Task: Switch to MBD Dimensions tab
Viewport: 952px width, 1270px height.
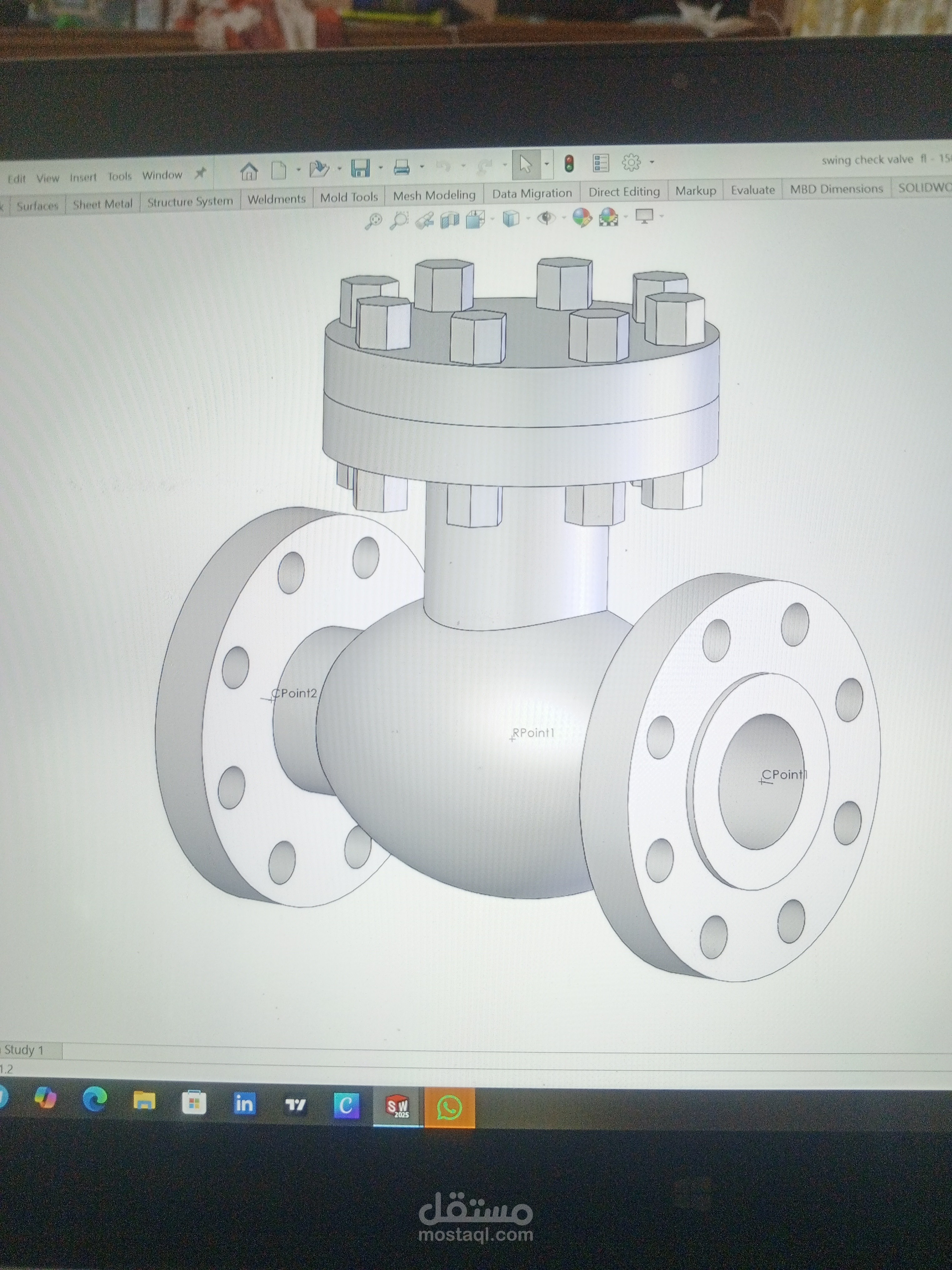Action: coord(836,188)
